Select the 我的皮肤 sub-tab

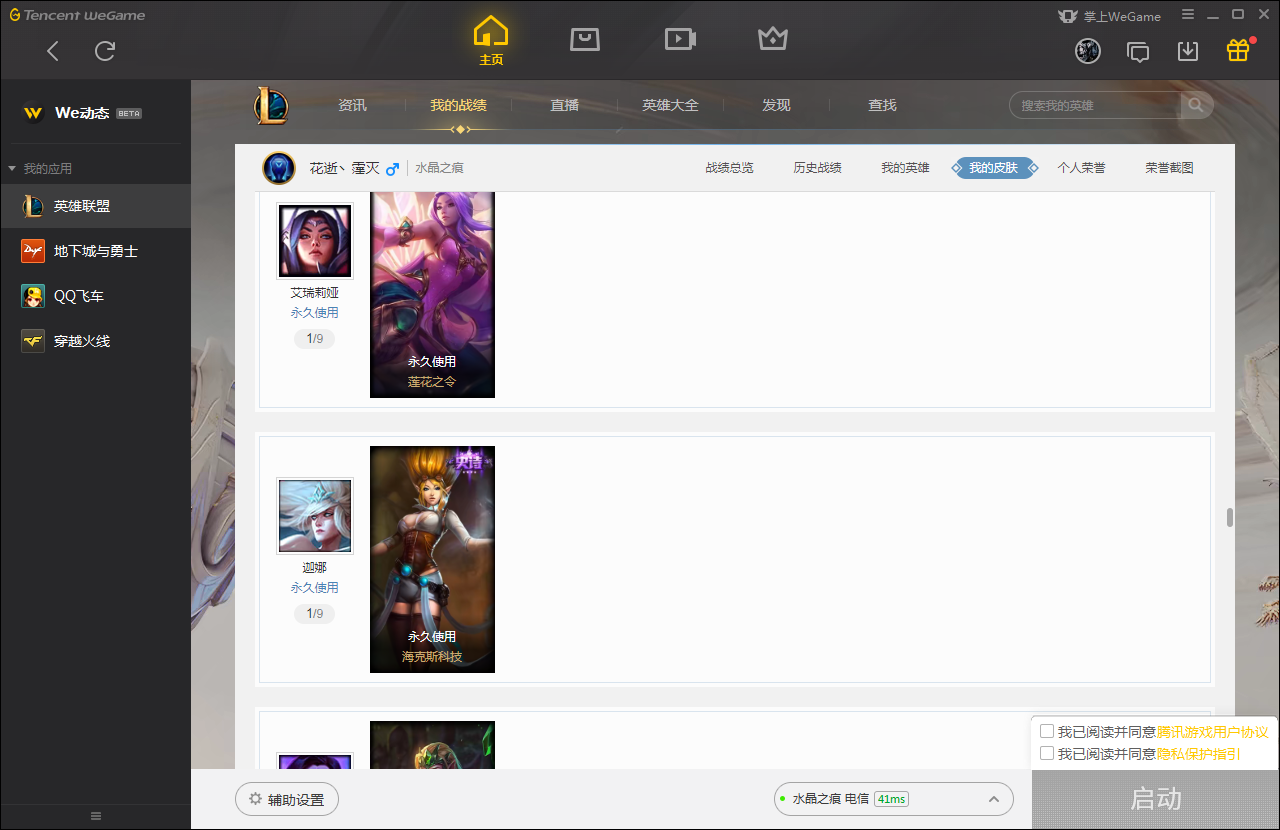[x=993, y=168]
